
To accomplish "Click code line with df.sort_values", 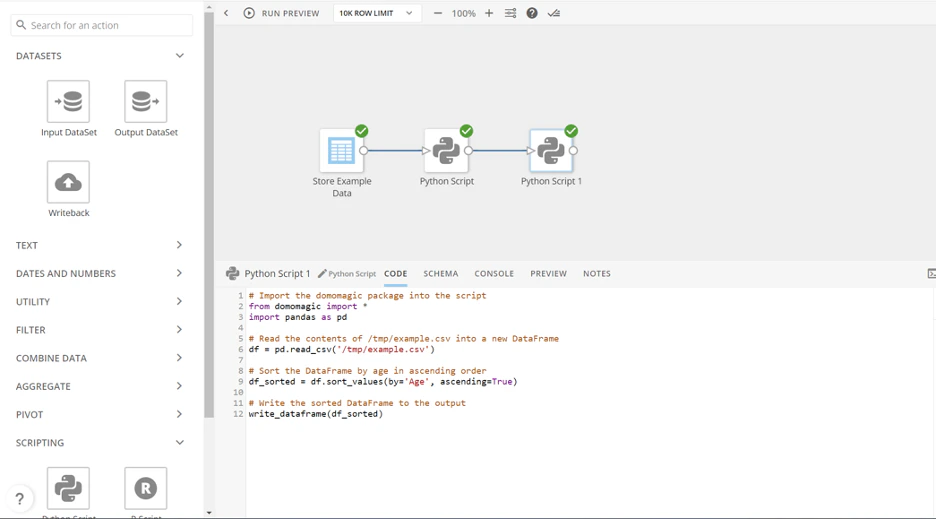I will (383, 381).
